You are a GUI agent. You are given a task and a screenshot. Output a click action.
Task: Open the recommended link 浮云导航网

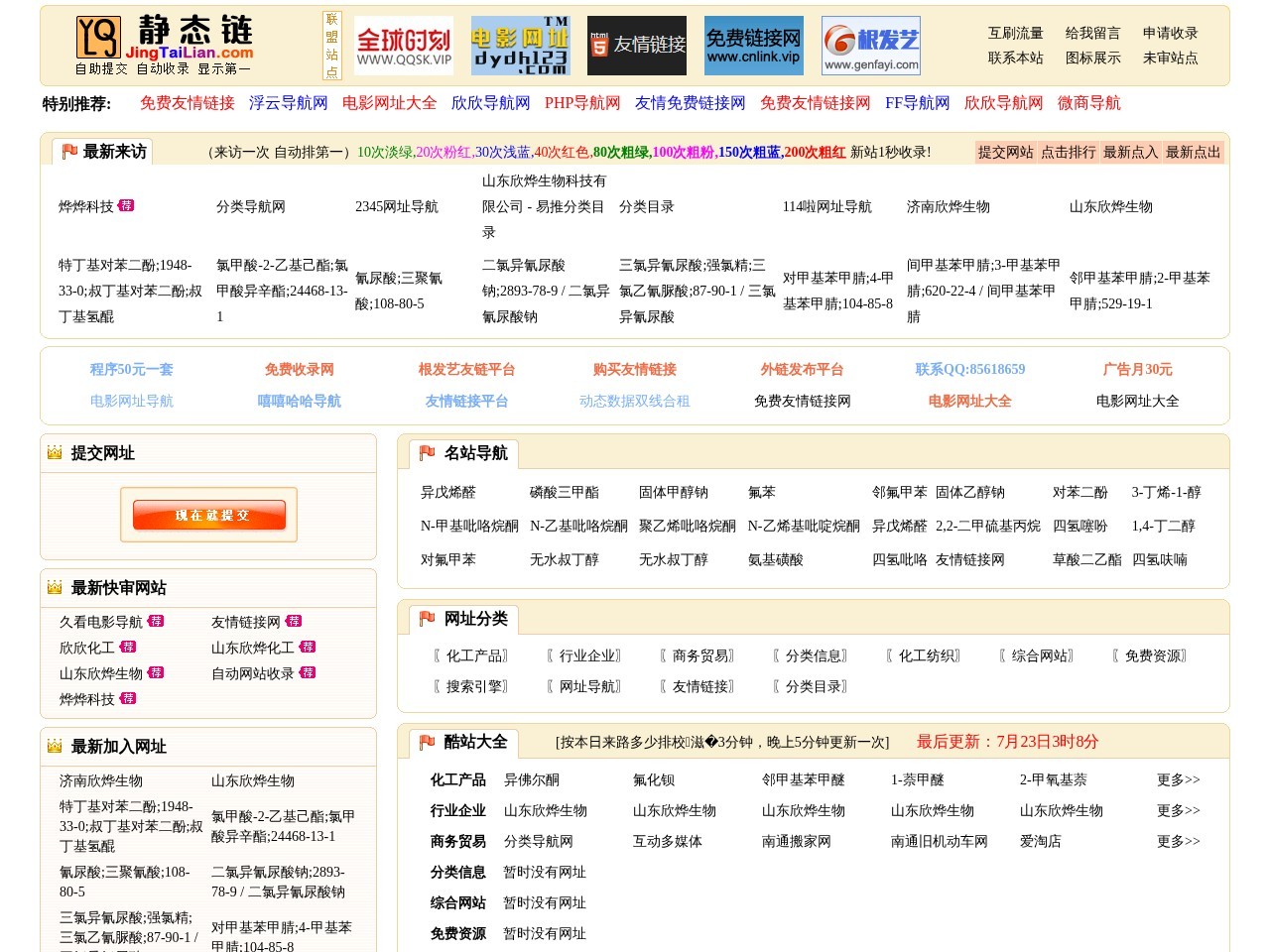pyautogui.click(x=289, y=103)
